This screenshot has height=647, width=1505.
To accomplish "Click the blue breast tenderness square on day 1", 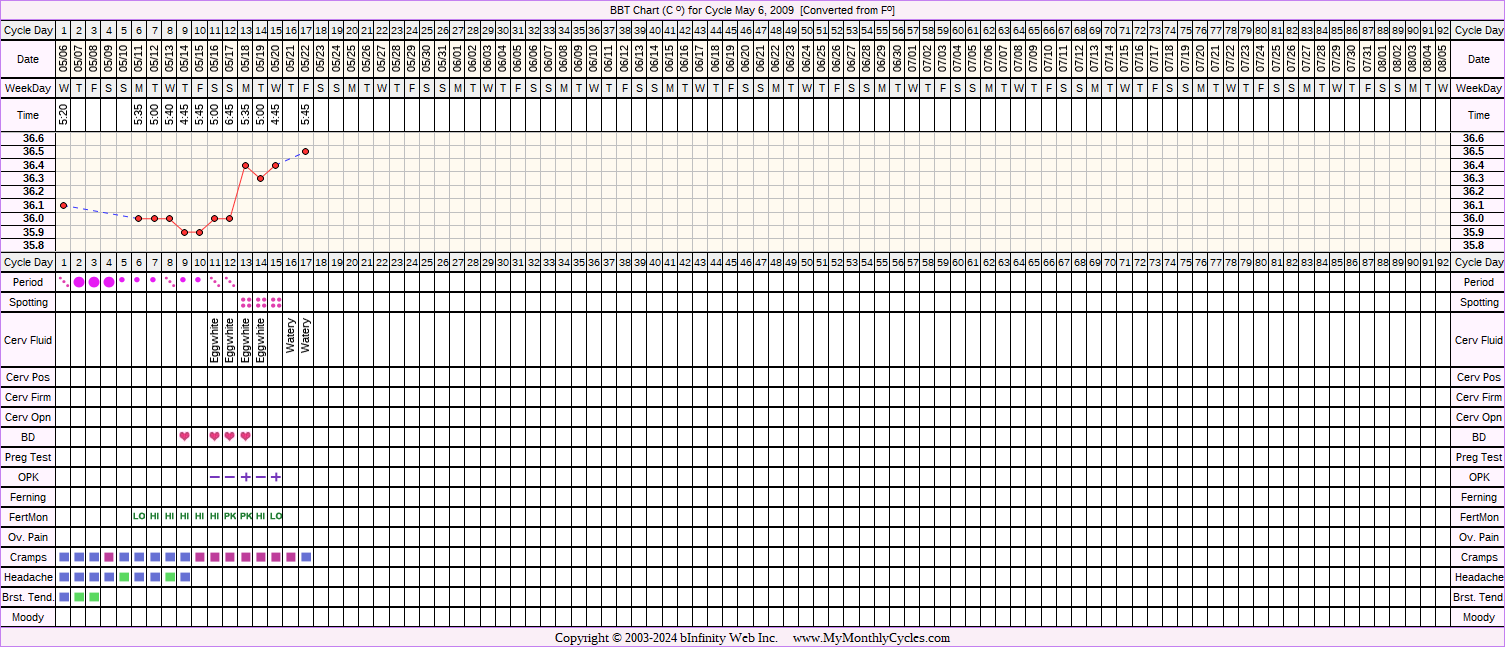I will point(64,597).
